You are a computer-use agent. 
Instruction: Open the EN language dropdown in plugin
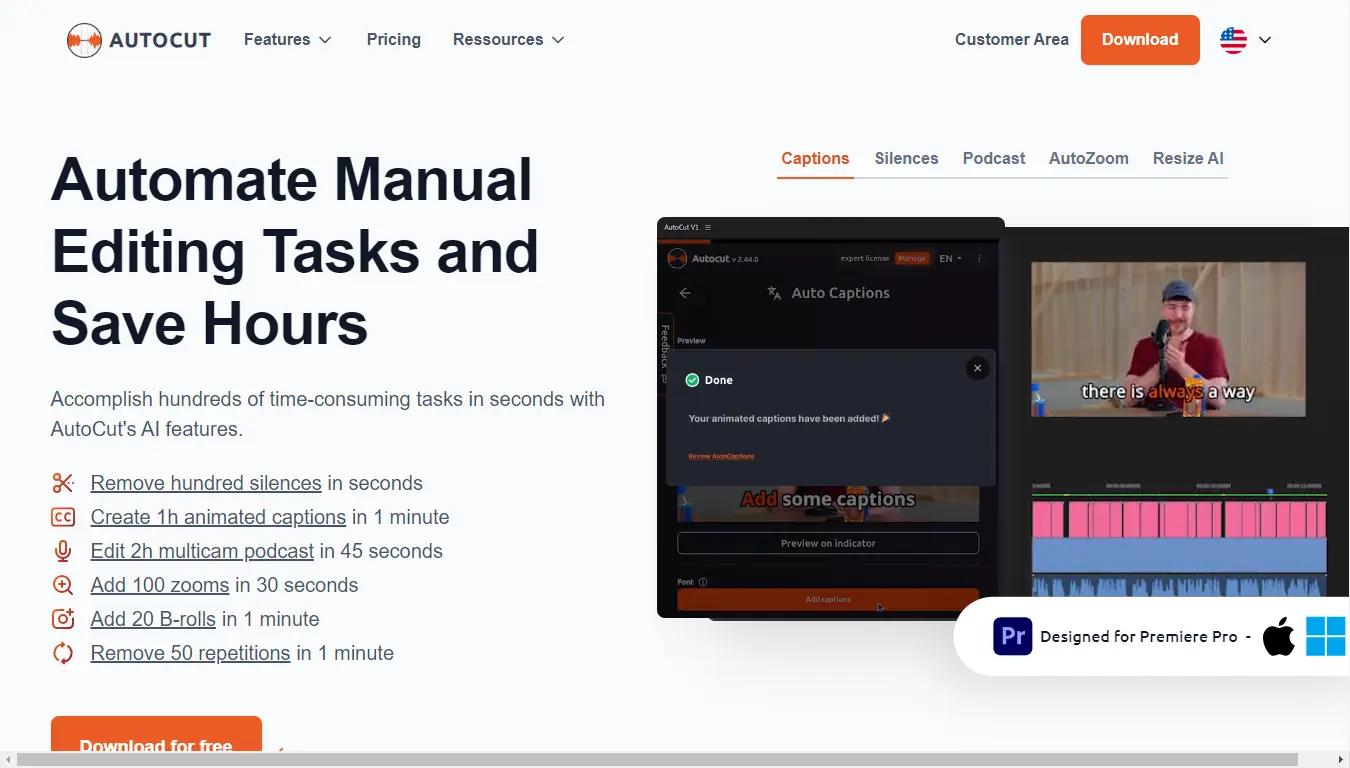point(950,258)
